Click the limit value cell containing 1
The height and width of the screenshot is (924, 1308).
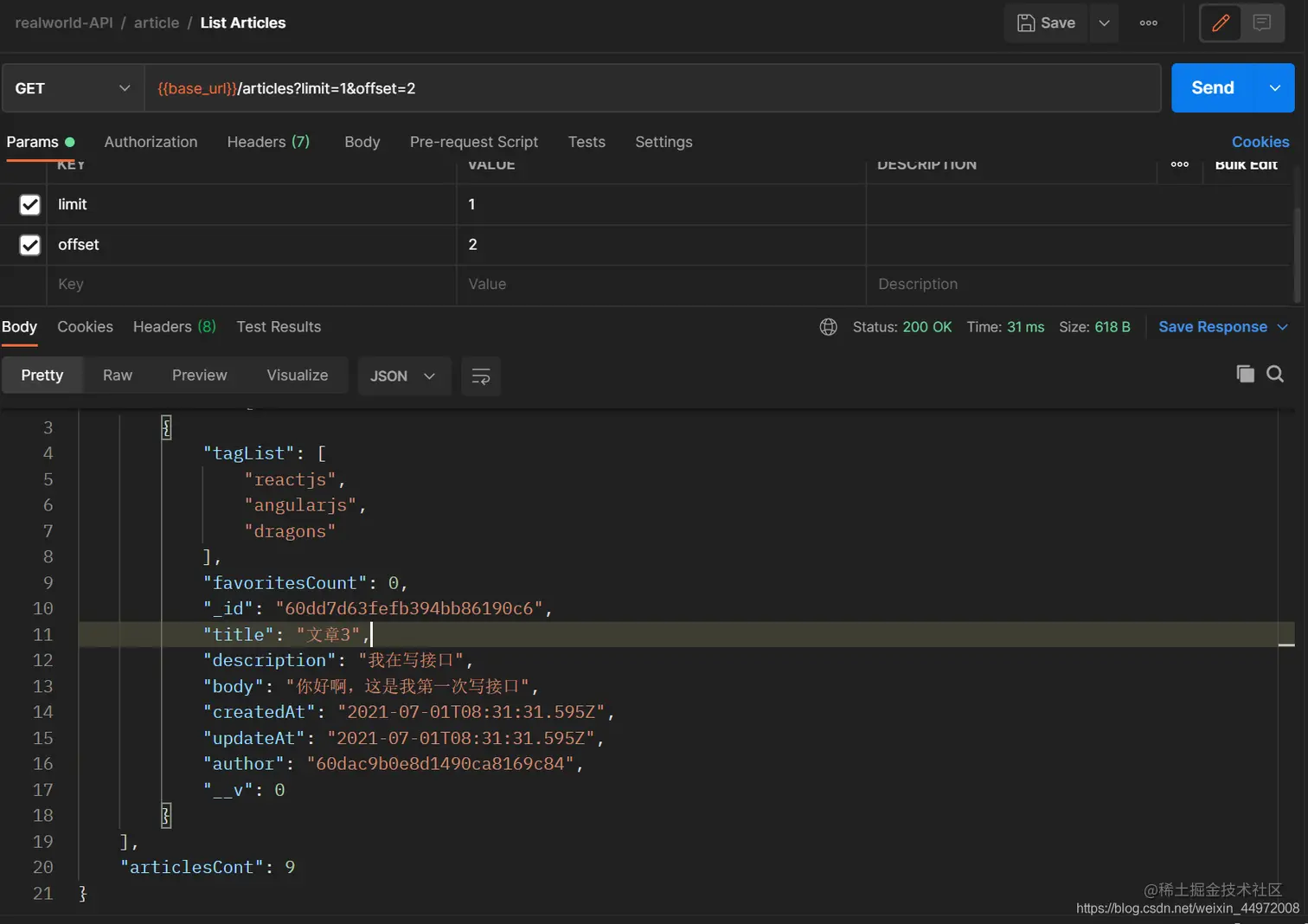[661, 204]
